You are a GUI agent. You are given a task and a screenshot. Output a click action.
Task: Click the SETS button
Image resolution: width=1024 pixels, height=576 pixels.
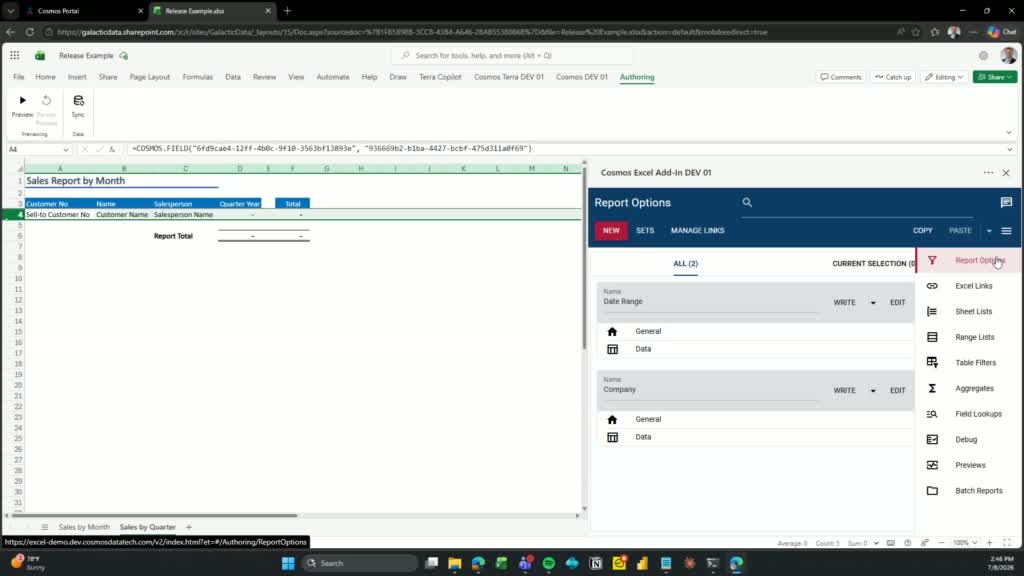pyautogui.click(x=645, y=231)
